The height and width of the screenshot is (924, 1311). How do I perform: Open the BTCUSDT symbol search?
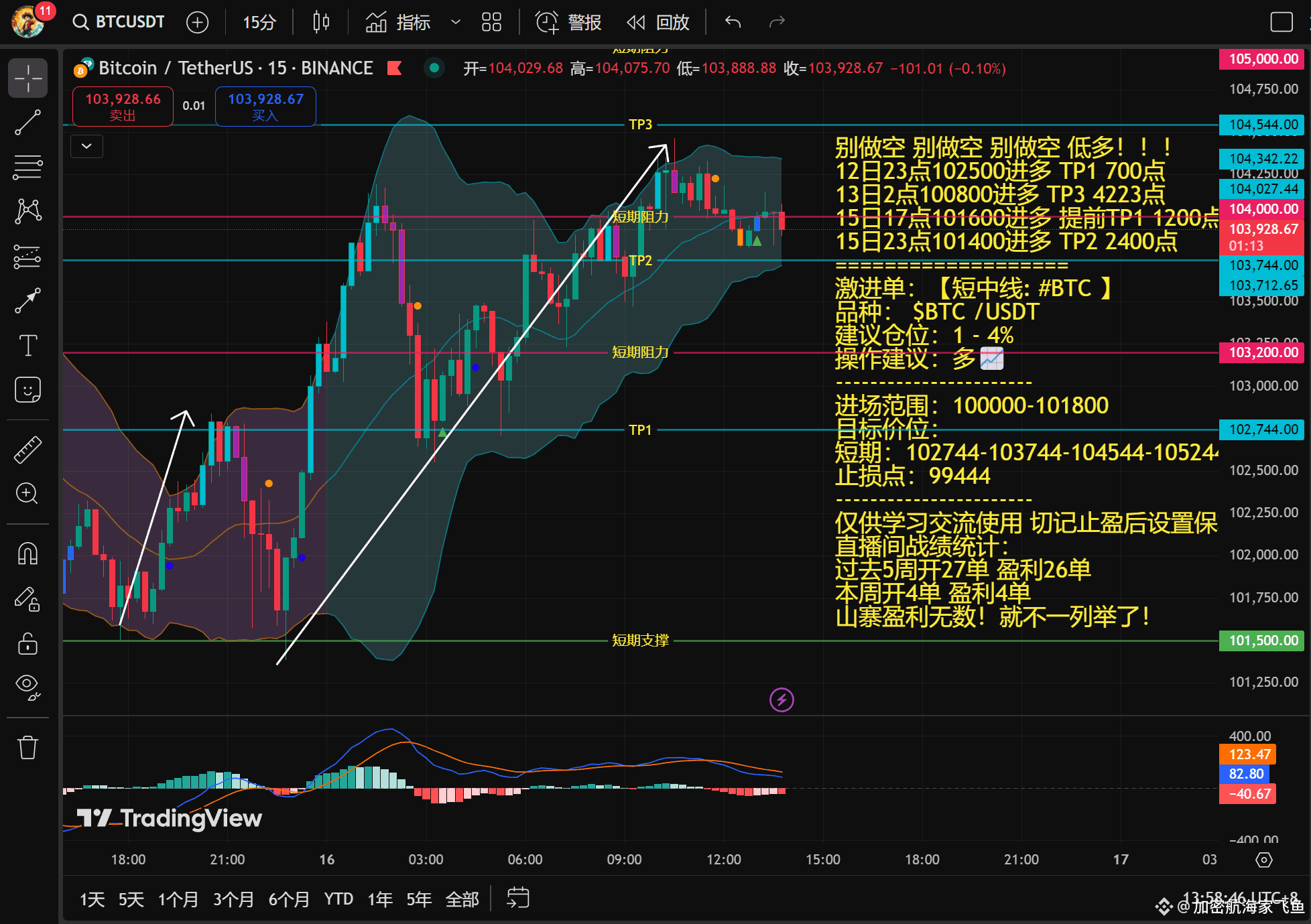point(119,22)
